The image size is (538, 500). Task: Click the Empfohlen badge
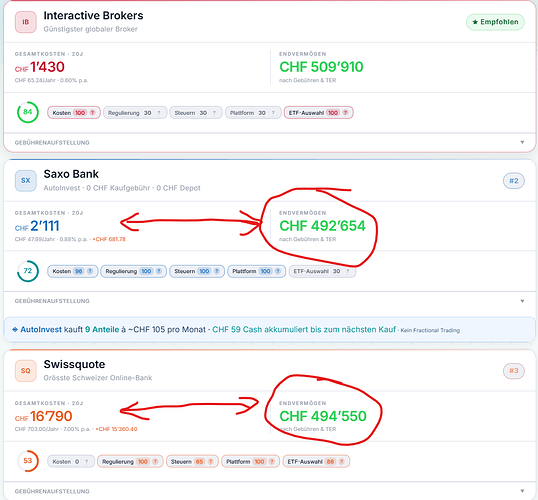495,22
